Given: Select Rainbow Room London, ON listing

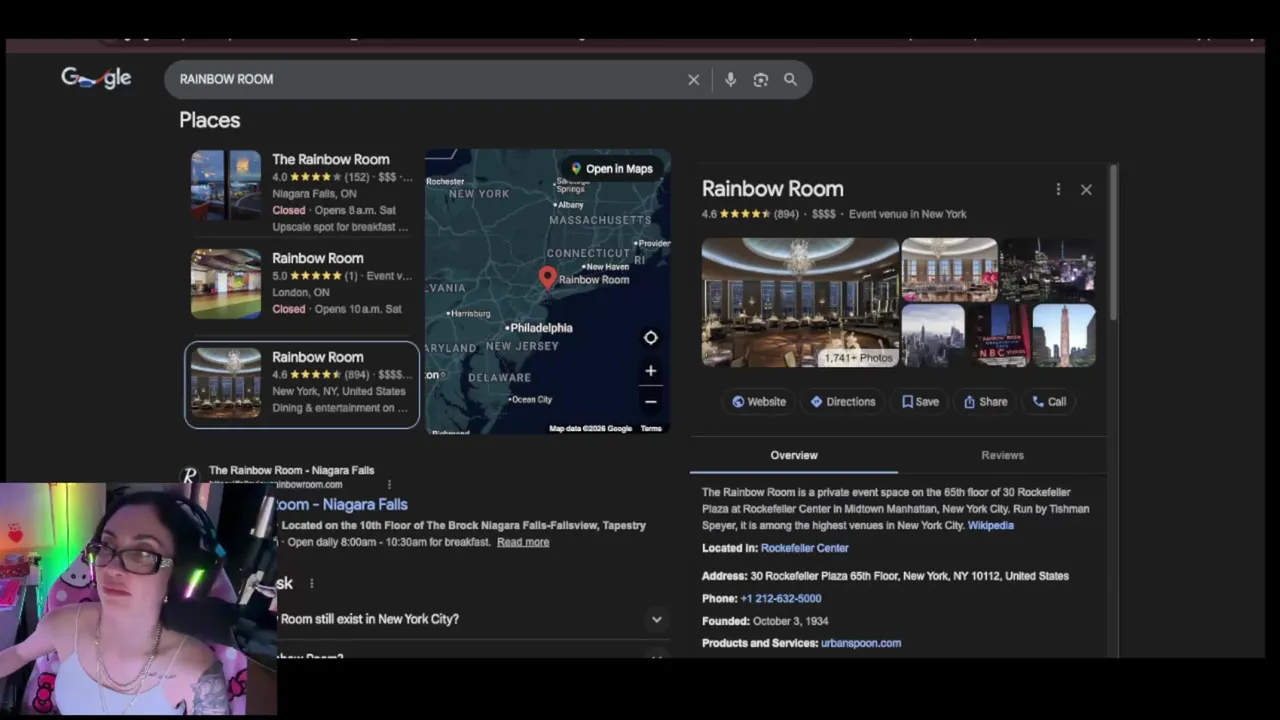Looking at the screenshot, I should [x=300, y=284].
